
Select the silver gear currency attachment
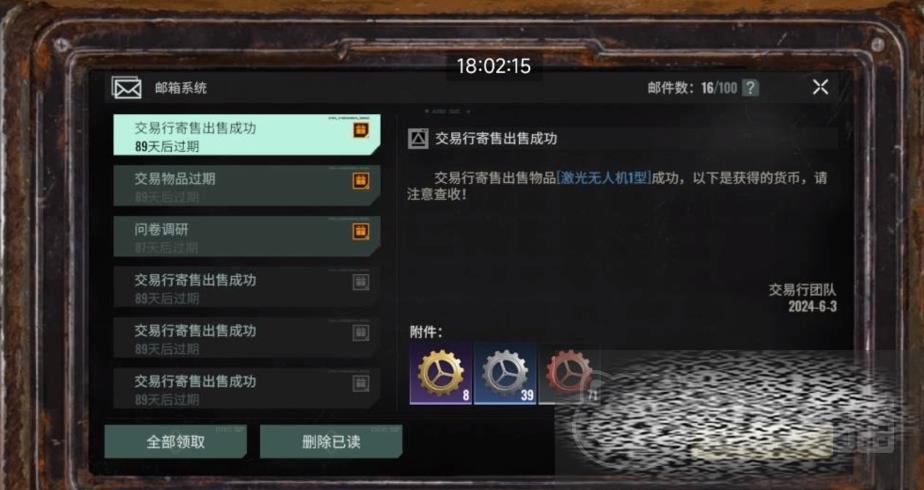(505, 375)
